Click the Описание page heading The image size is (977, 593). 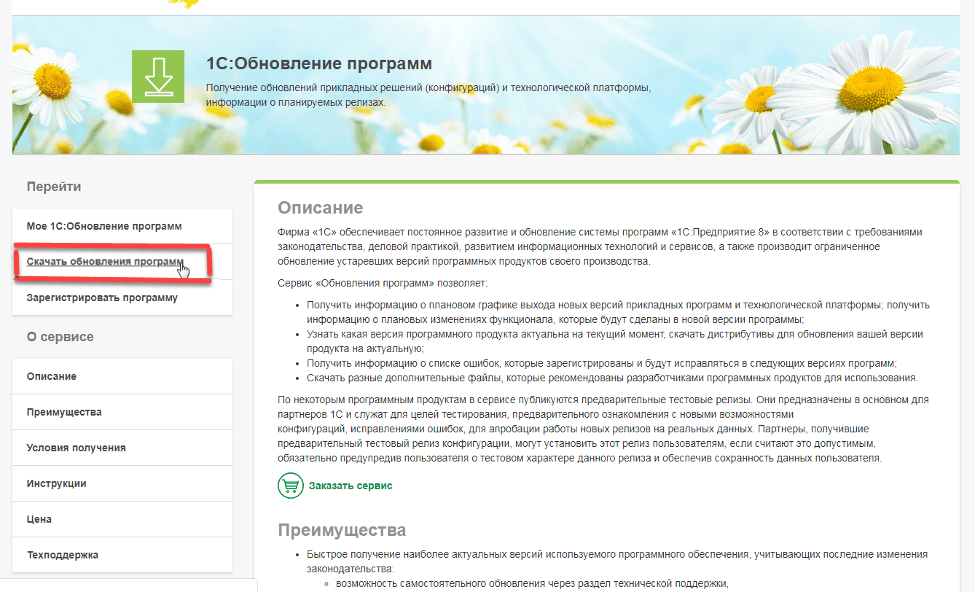(321, 207)
